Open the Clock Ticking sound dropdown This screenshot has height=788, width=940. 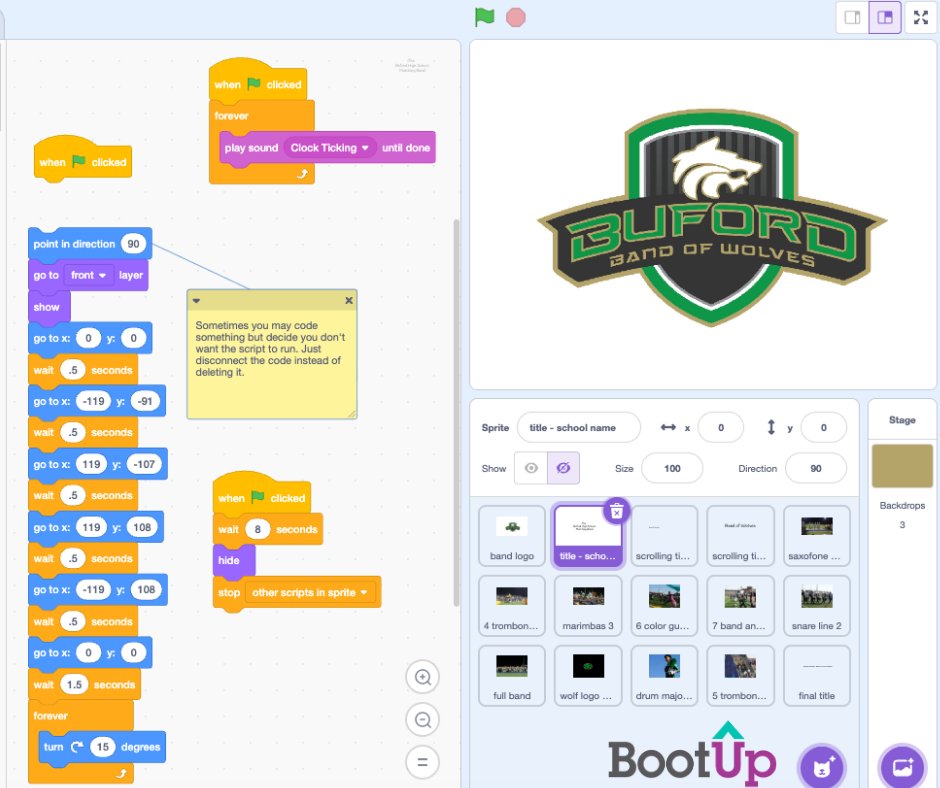330,148
